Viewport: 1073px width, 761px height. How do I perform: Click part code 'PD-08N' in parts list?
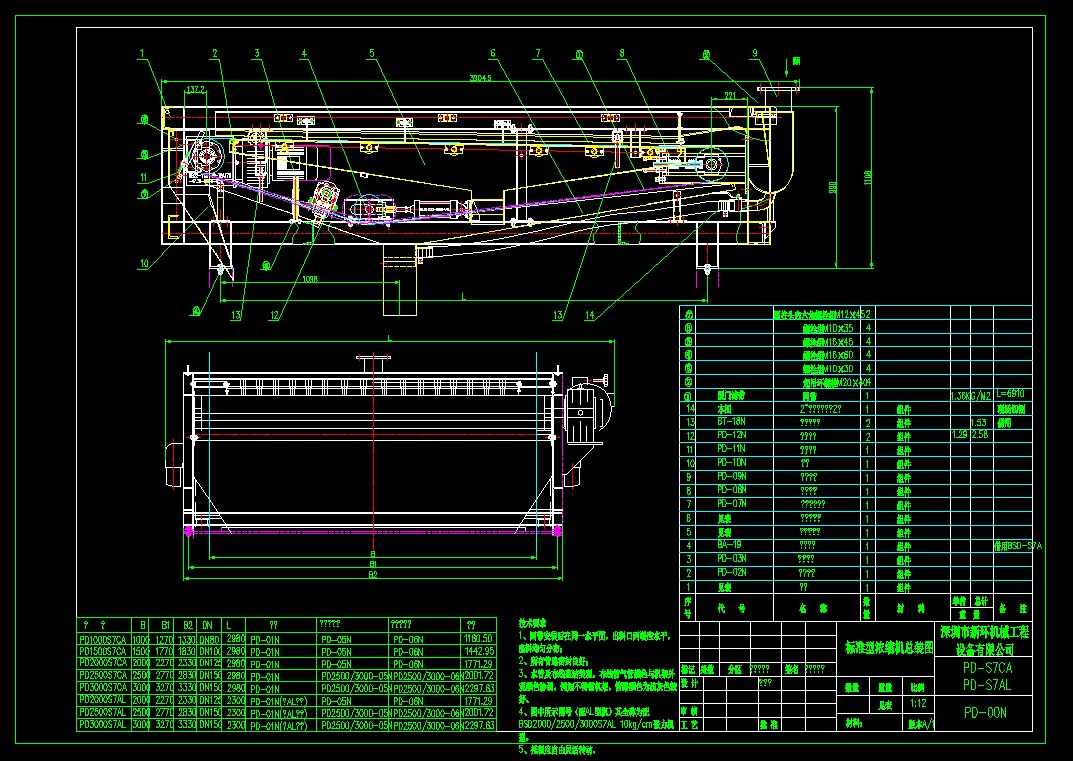tap(732, 490)
